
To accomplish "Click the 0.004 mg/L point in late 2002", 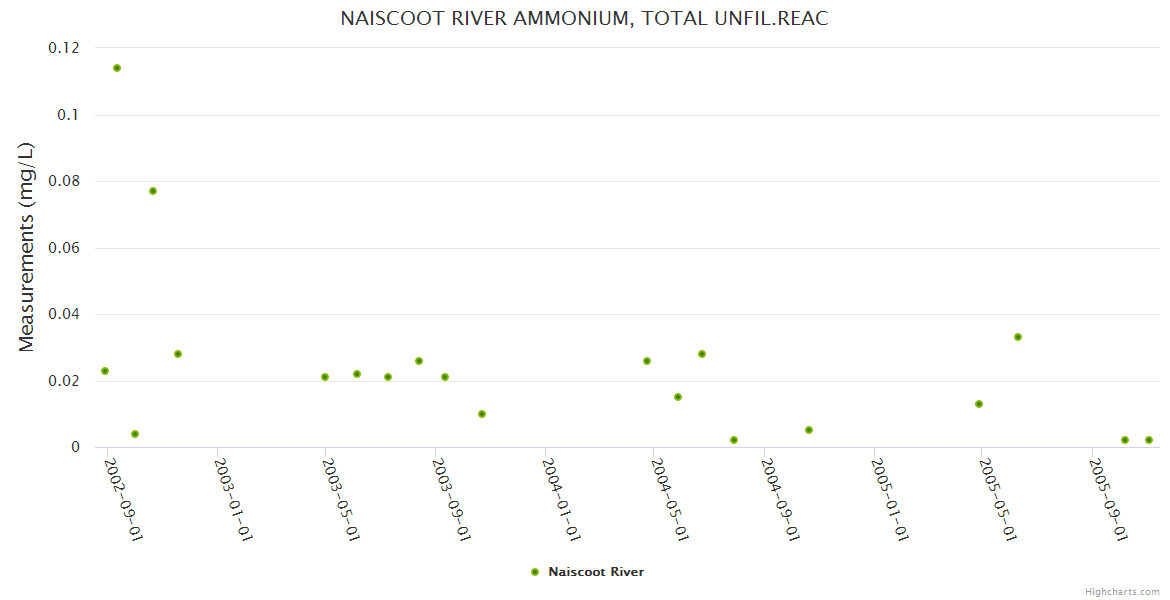I will (x=135, y=434).
